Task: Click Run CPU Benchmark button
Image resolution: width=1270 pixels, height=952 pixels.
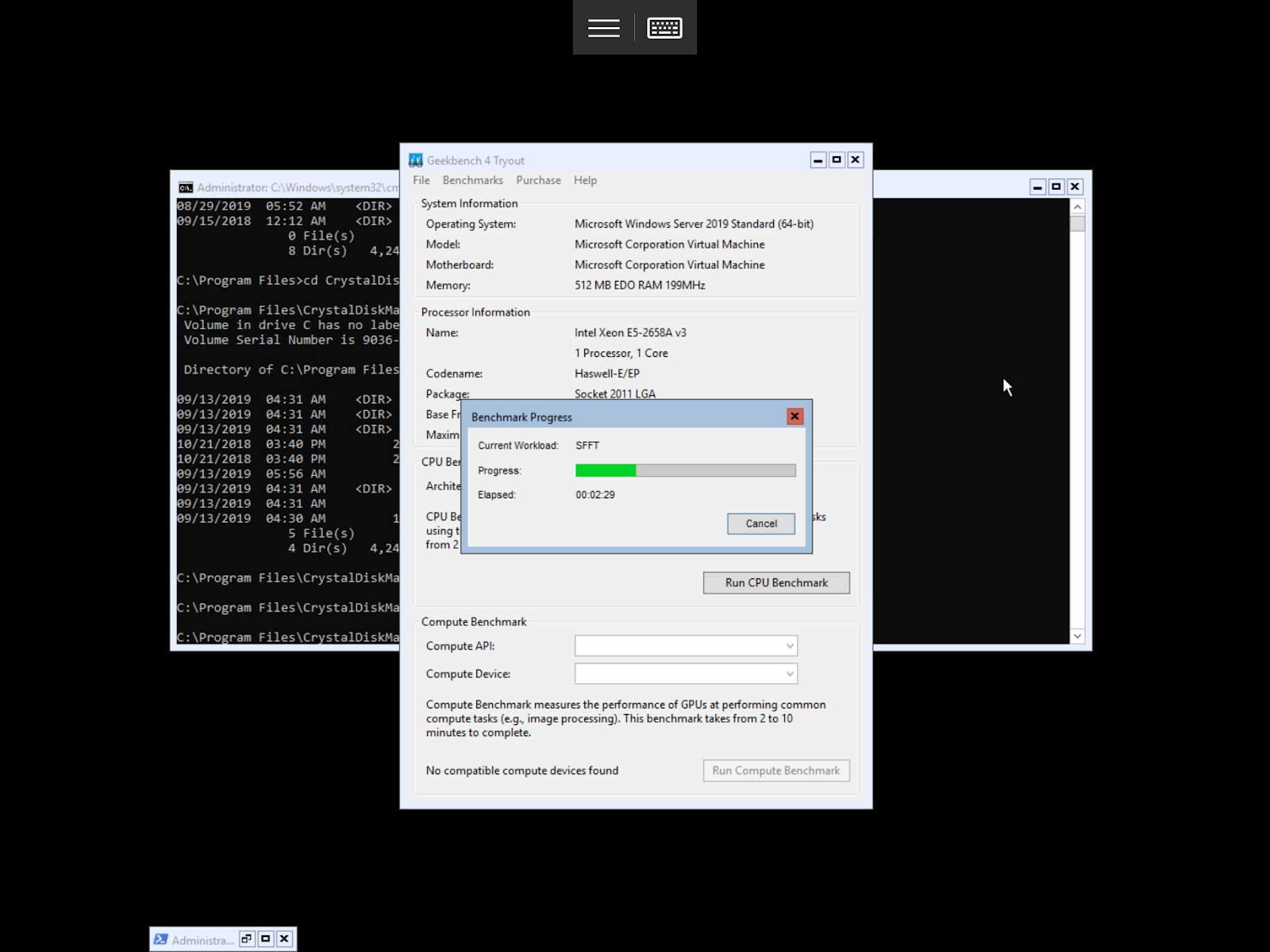Action: tap(776, 583)
